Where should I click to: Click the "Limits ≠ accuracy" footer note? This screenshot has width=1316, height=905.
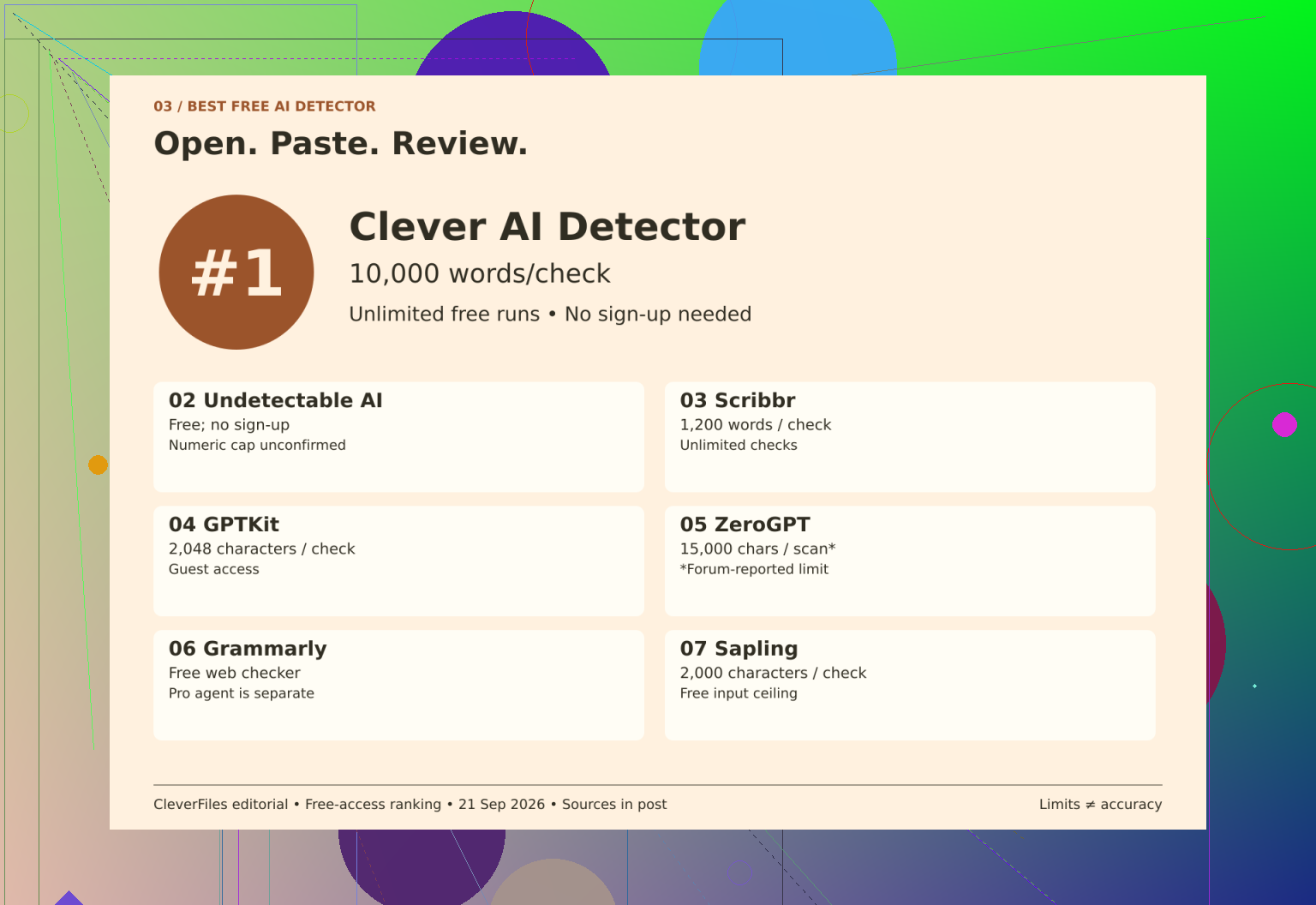[x=1101, y=805]
